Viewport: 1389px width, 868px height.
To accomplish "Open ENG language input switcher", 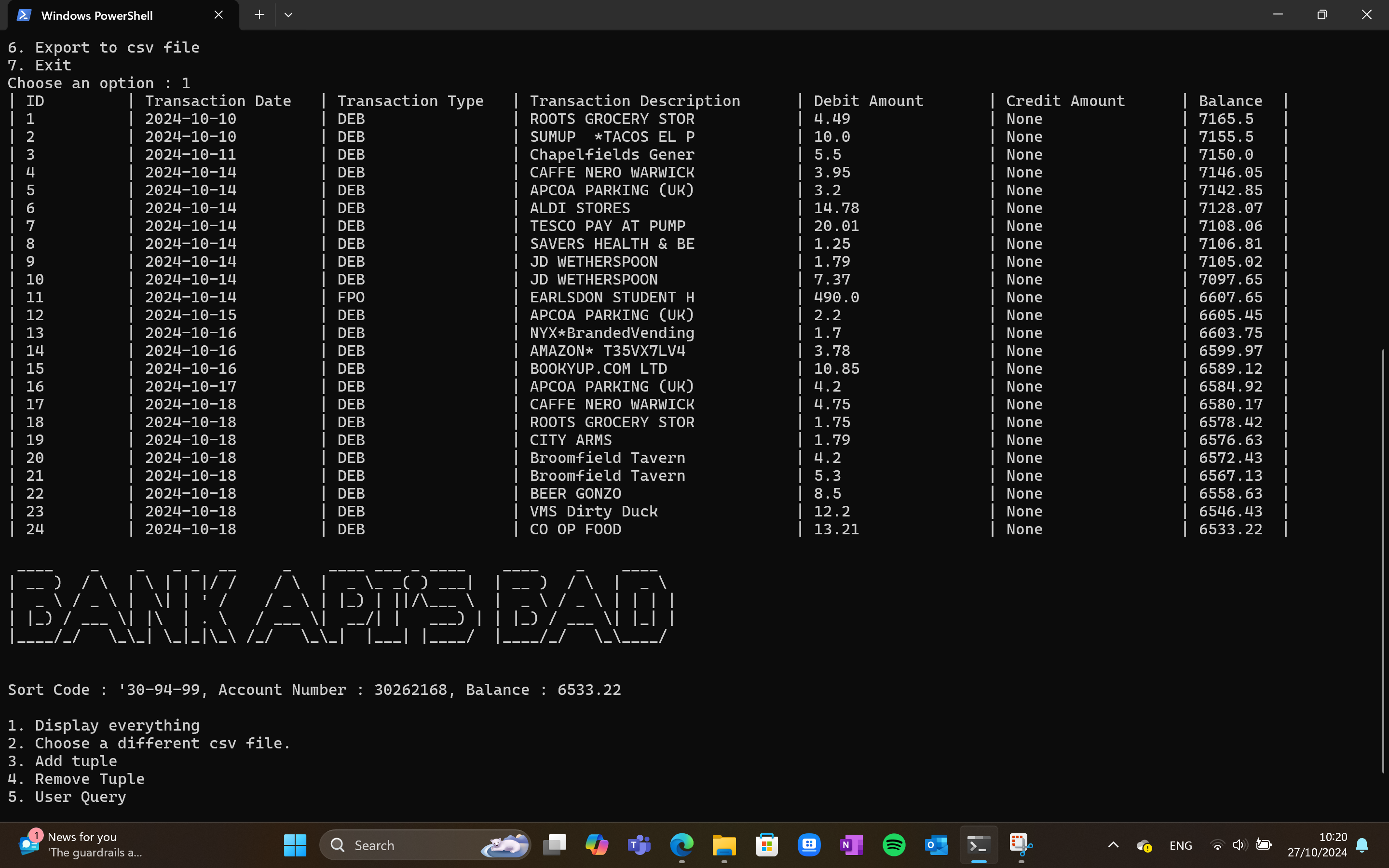I will 1181,845.
